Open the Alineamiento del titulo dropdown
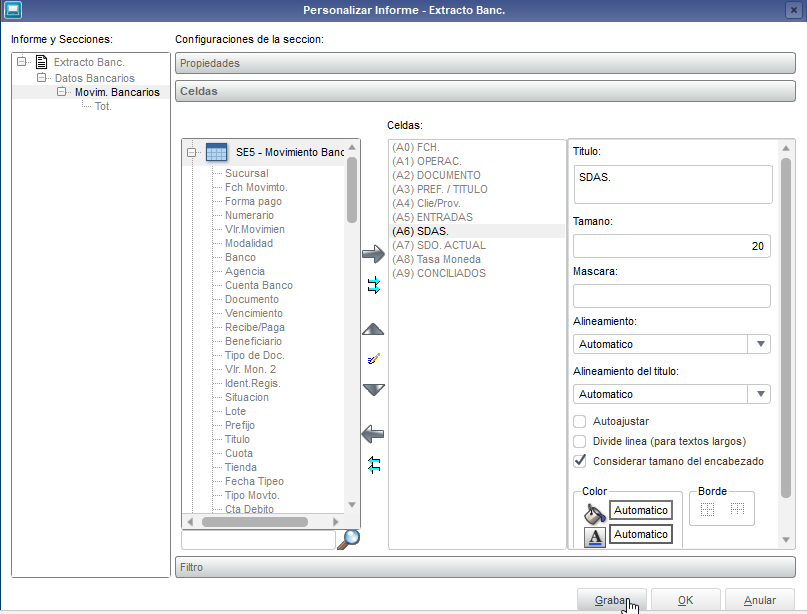This screenshot has height=614, width=807. [760, 394]
